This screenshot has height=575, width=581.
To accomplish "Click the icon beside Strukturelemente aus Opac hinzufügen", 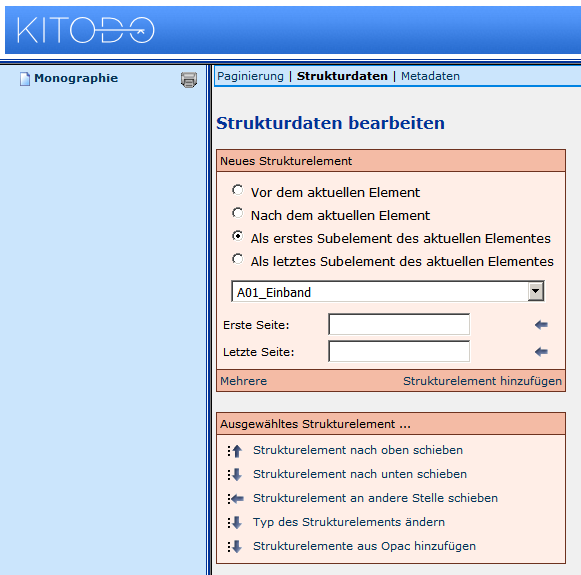I will (235, 546).
